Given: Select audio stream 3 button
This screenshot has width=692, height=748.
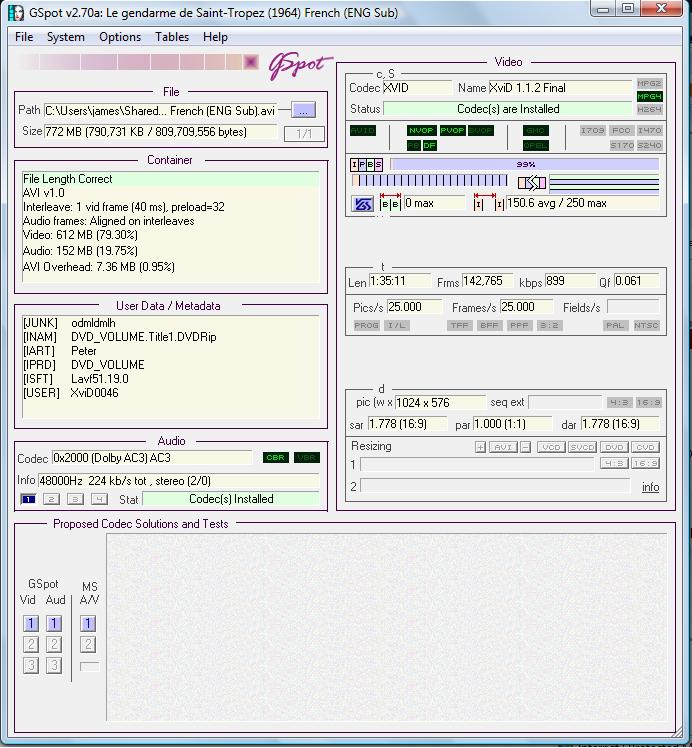Looking at the screenshot, I should coord(75,499).
